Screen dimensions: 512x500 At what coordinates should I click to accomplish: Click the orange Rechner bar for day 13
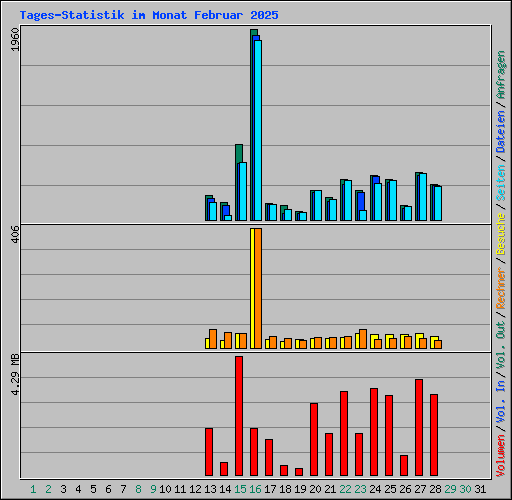[213, 339]
